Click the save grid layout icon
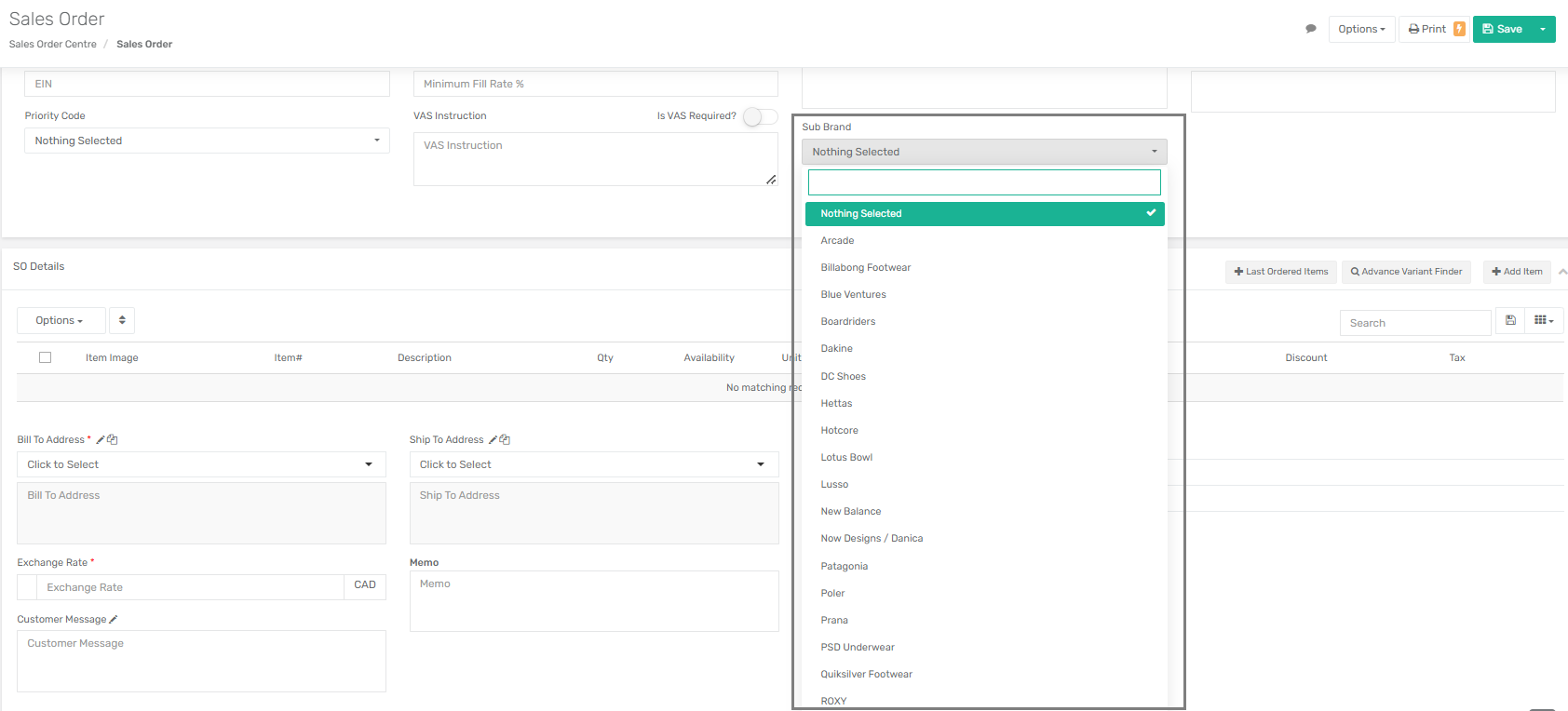1568x711 pixels. coord(1510,320)
